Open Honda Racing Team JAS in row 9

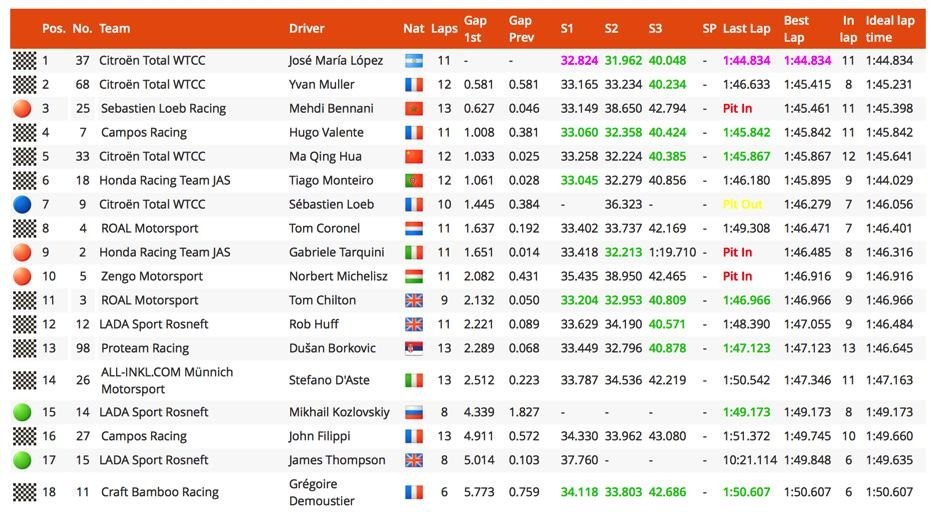(x=165, y=252)
